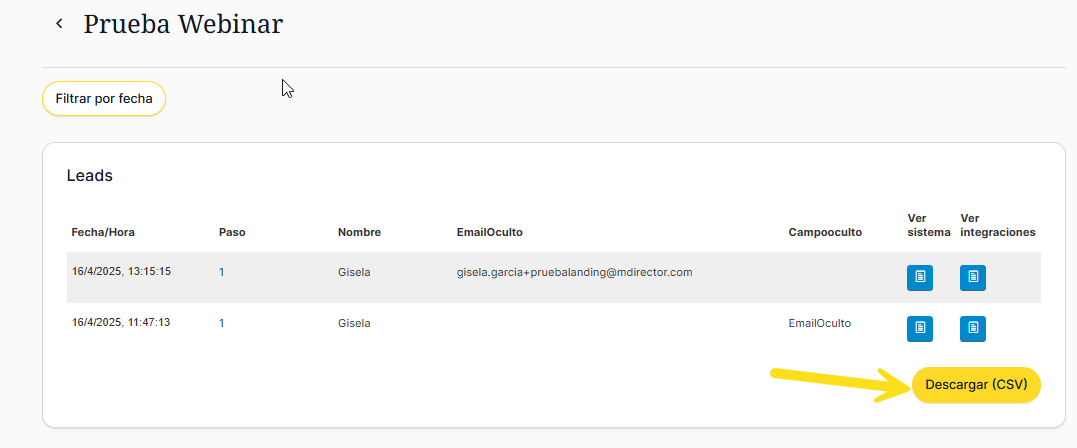Click the Ver sistema column header
Viewport: 1077px width, 448px height.
pos(928,225)
